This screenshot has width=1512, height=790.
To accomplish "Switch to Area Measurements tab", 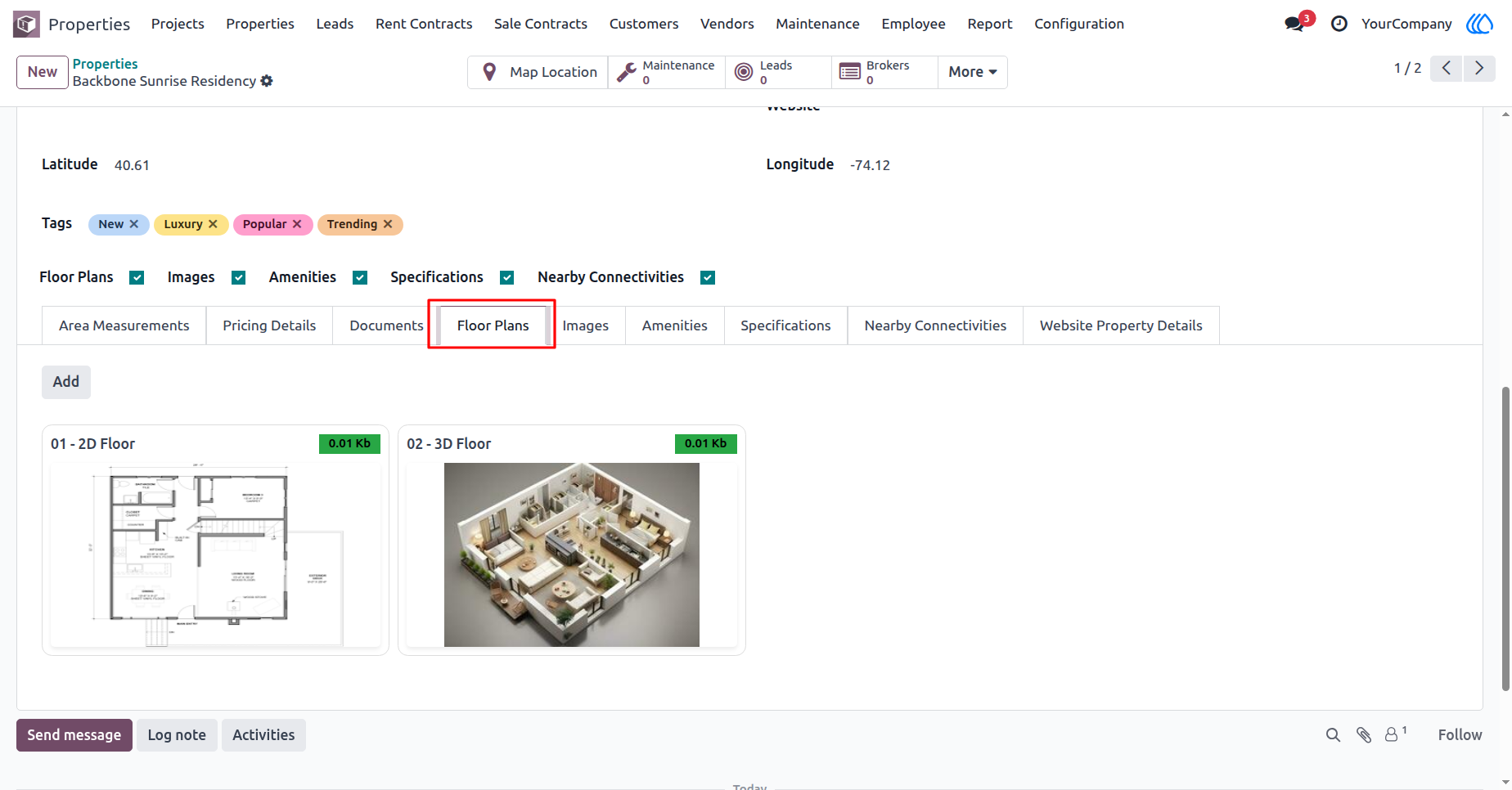I will 124,325.
